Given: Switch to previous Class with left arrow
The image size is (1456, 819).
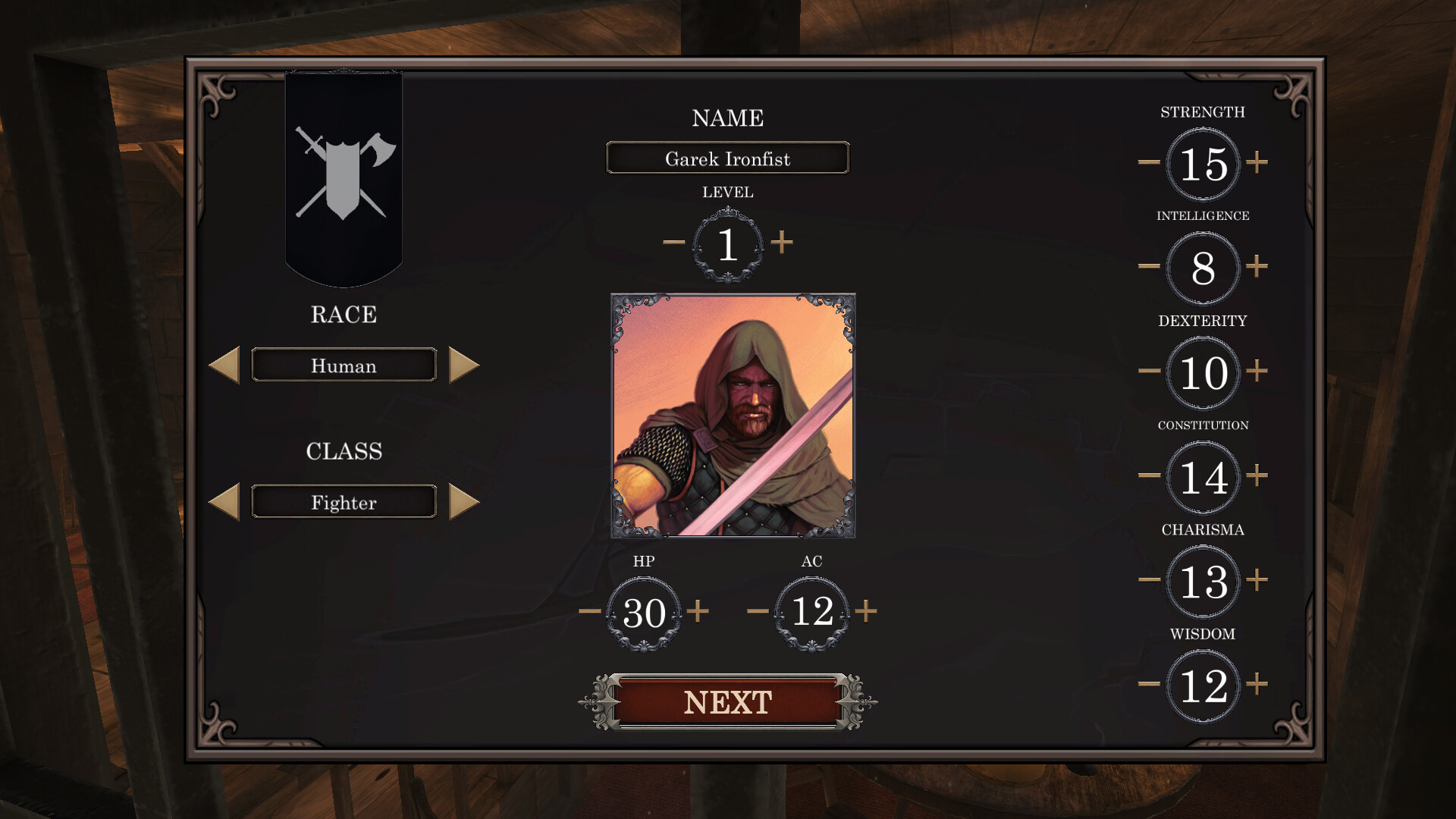Looking at the screenshot, I should 224,502.
